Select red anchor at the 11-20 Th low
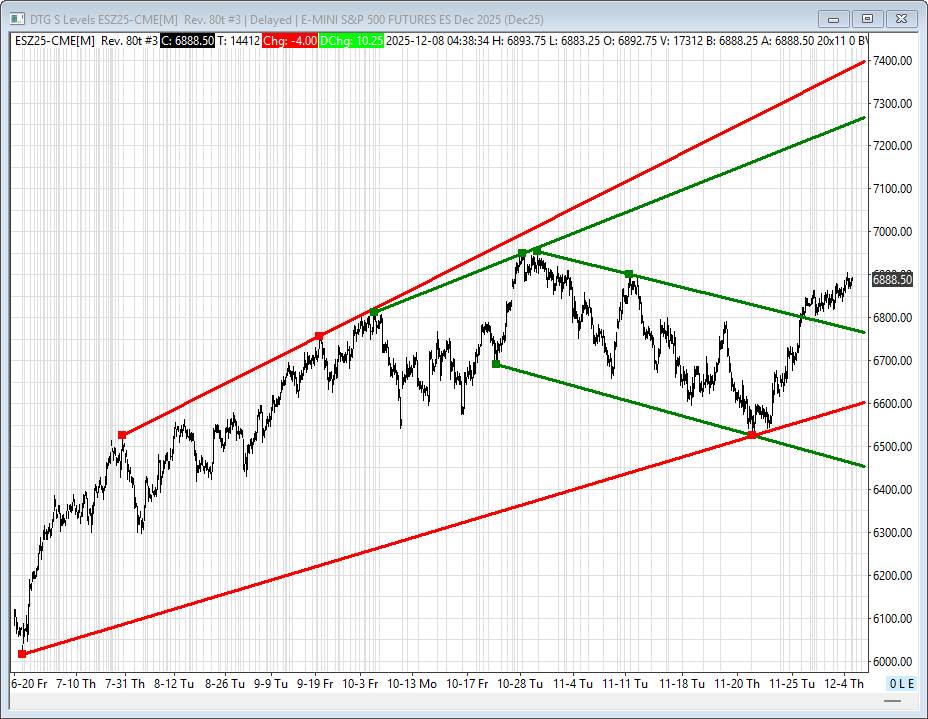Image resolution: width=928 pixels, height=719 pixels. pos(751,435)
